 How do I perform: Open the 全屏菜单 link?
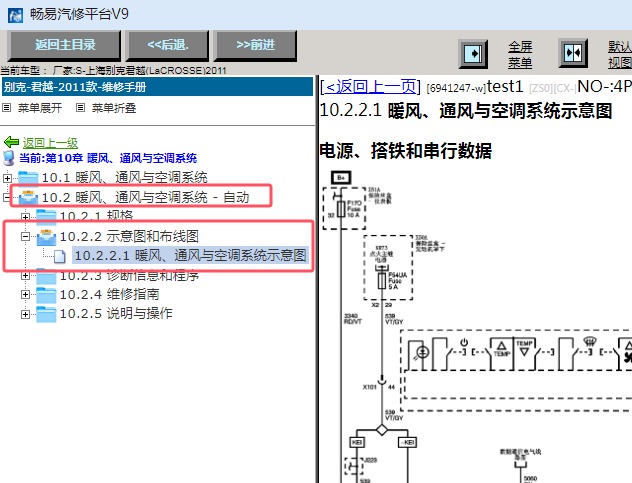520,54
